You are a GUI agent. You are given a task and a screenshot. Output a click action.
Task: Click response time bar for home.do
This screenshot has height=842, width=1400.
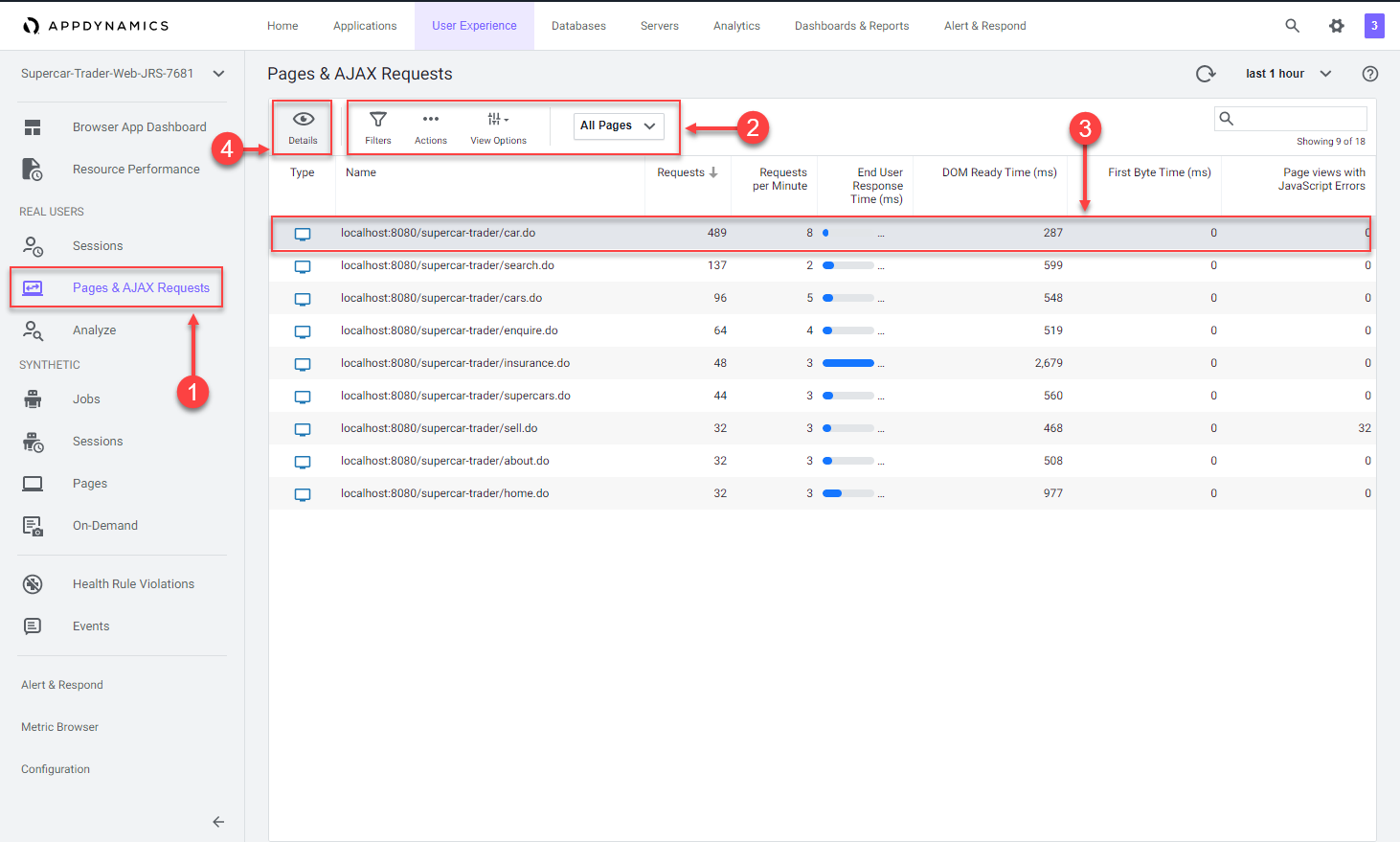[848, 493]
